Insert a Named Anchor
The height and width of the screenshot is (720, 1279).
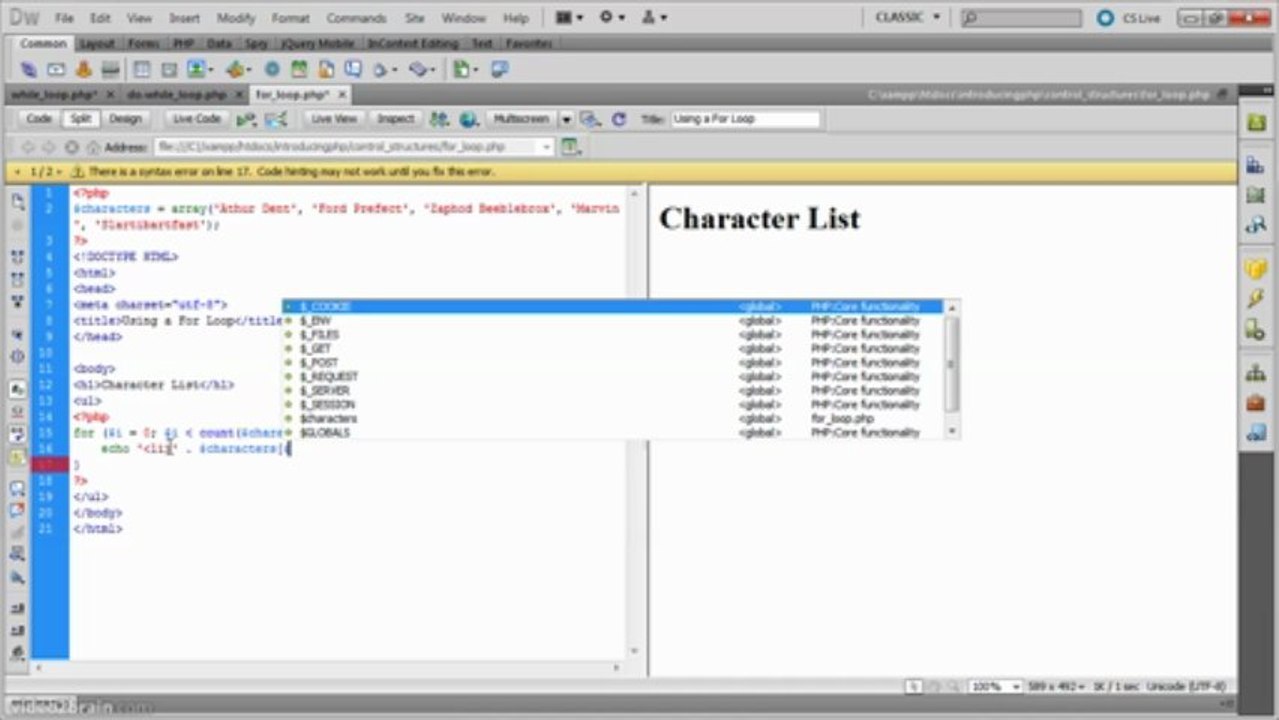pyautogui.click(x=84, y=69)
